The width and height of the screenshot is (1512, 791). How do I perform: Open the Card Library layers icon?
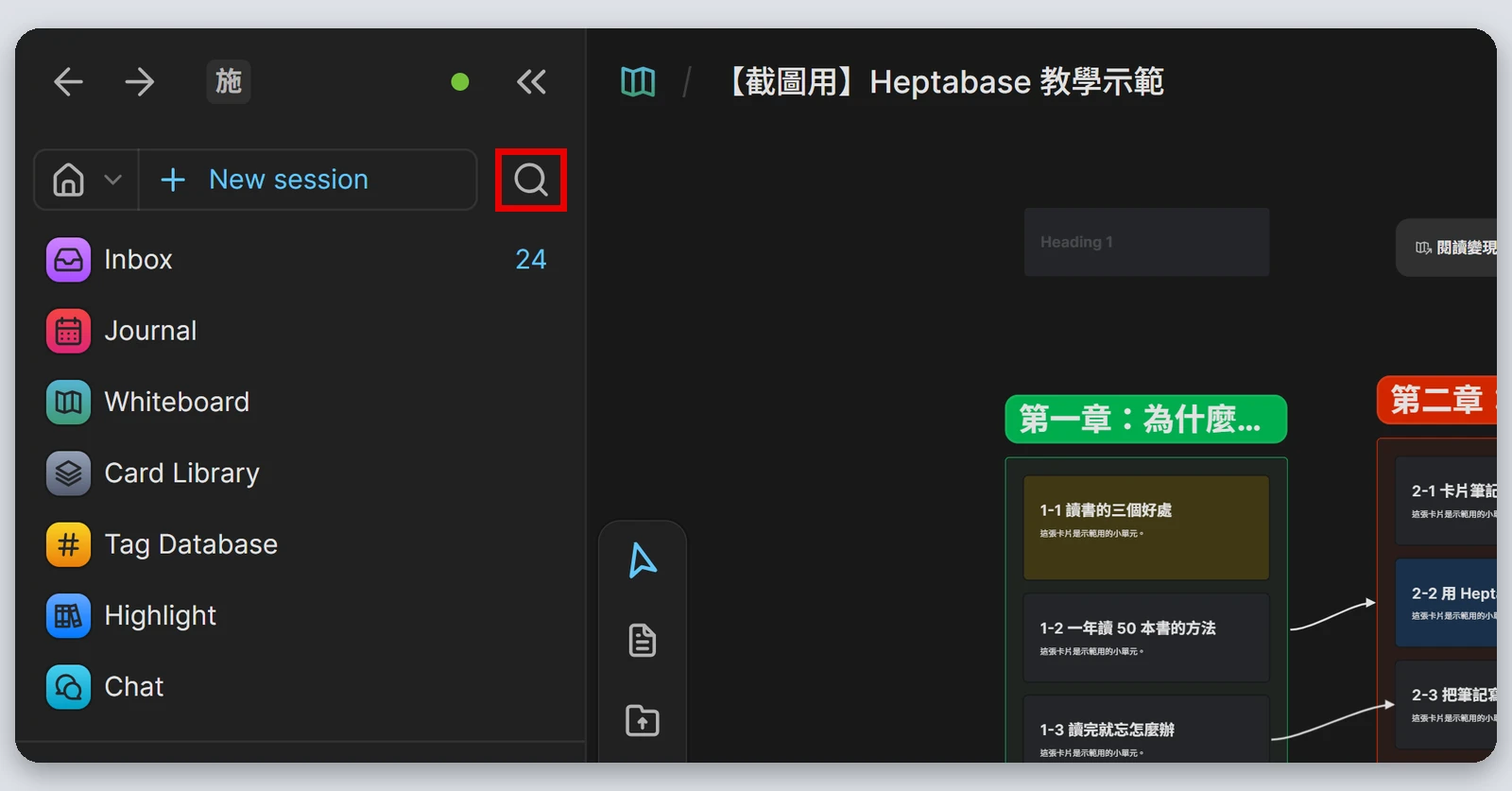tap(69, 473)
